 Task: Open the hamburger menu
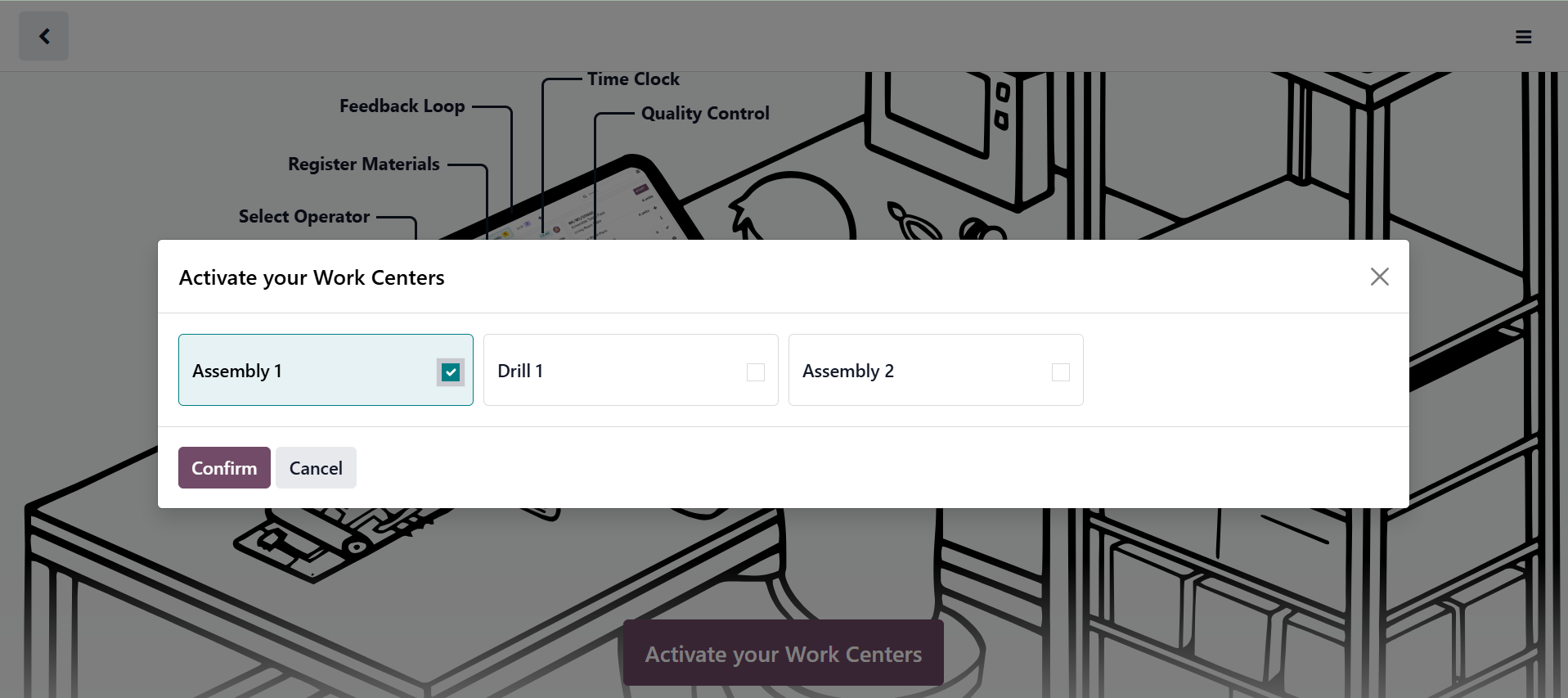1523,37
